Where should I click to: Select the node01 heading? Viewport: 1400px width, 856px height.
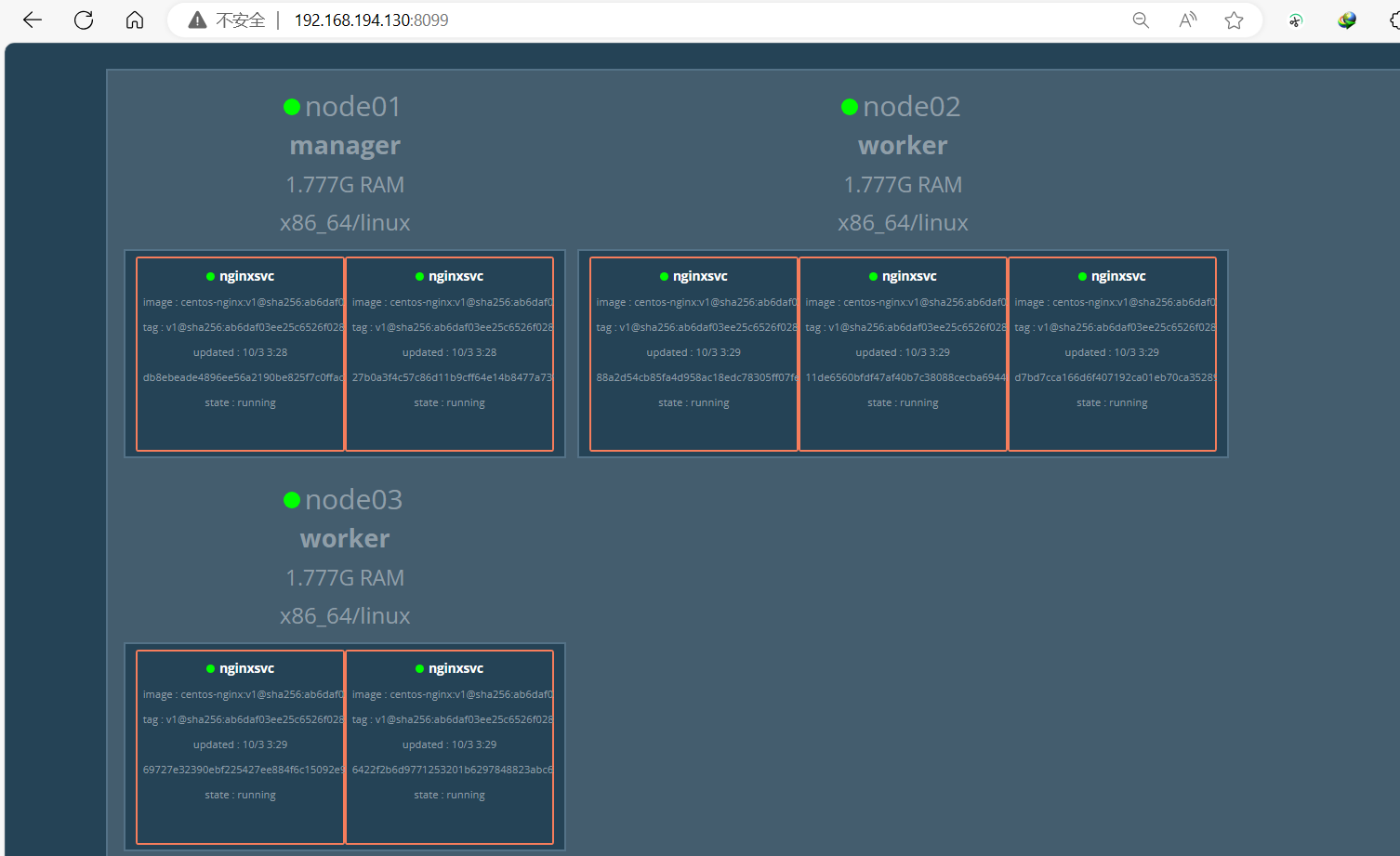click(353, 107)
